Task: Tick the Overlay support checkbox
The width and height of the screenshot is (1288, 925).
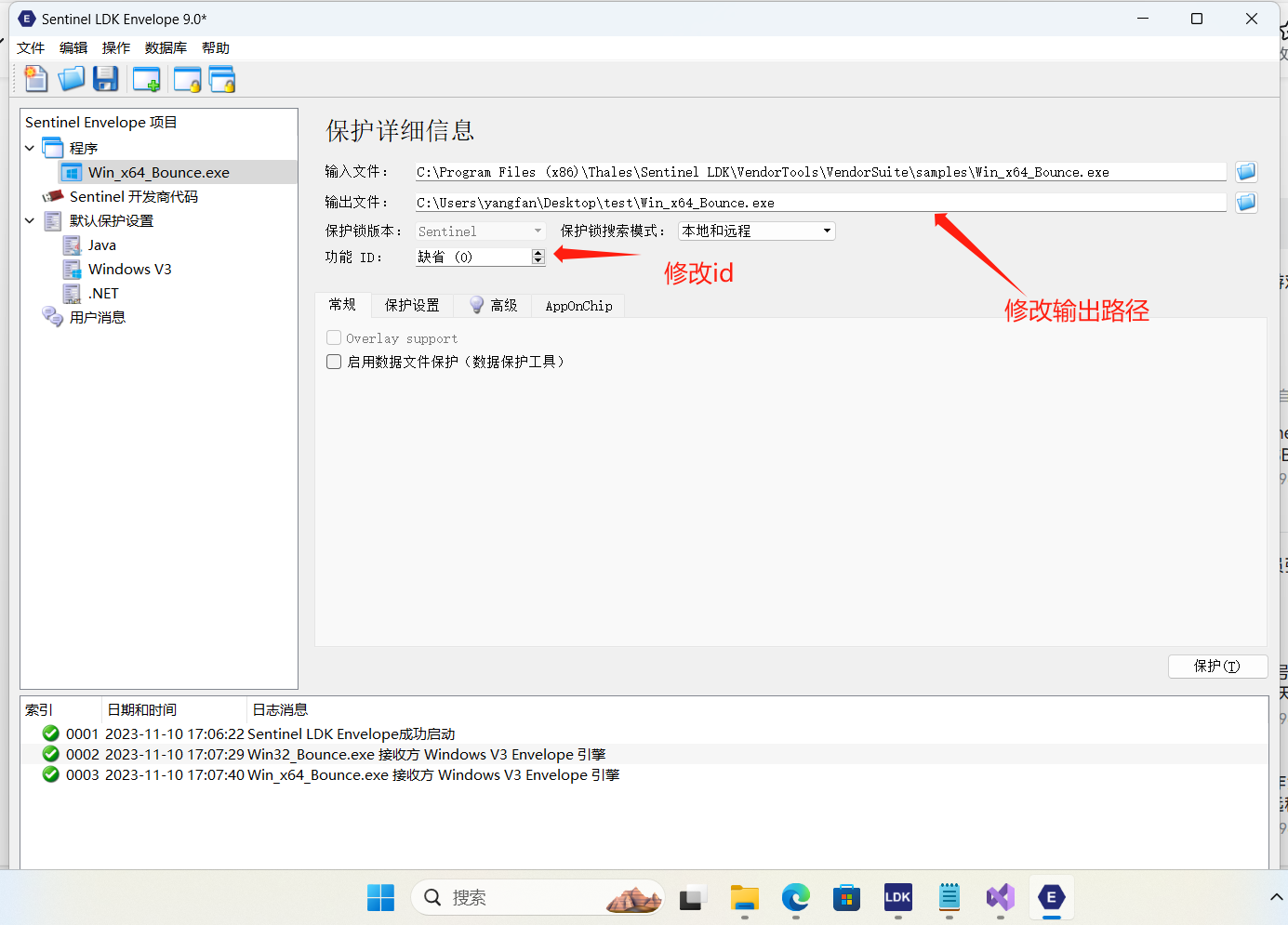Action: click(334, 338)
